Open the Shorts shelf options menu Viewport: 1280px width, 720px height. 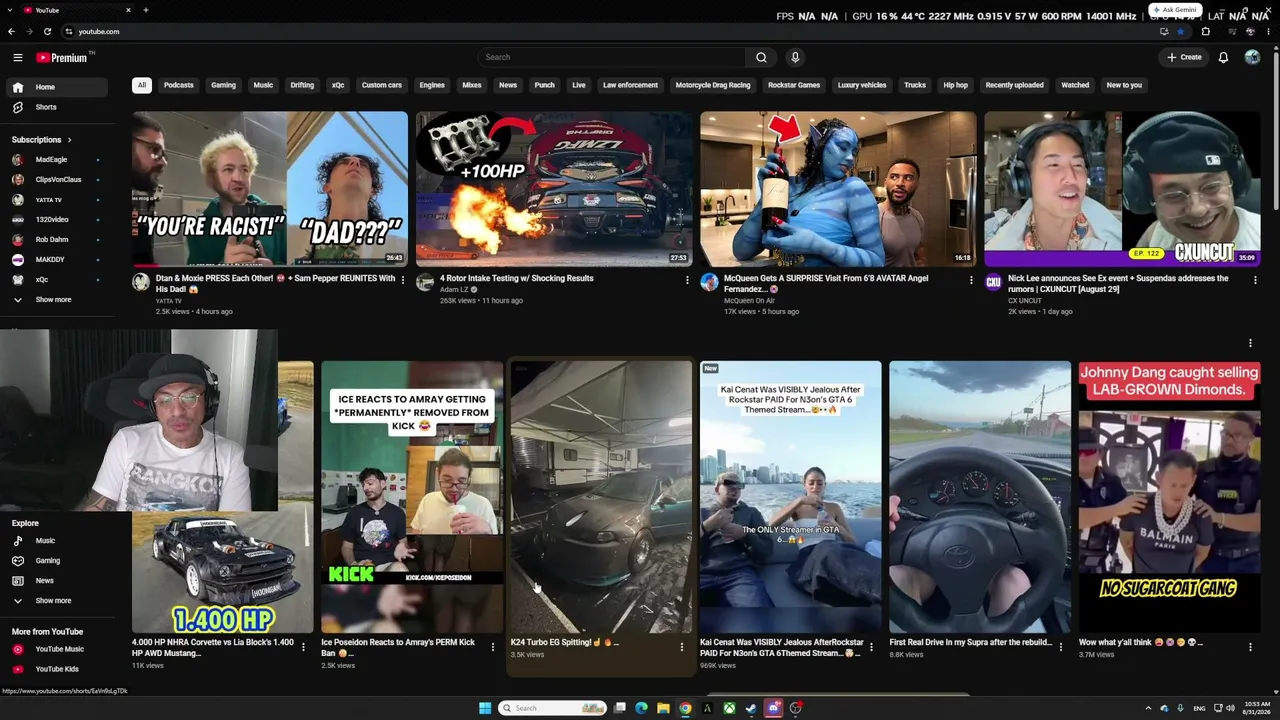(x=1250, y=343)
